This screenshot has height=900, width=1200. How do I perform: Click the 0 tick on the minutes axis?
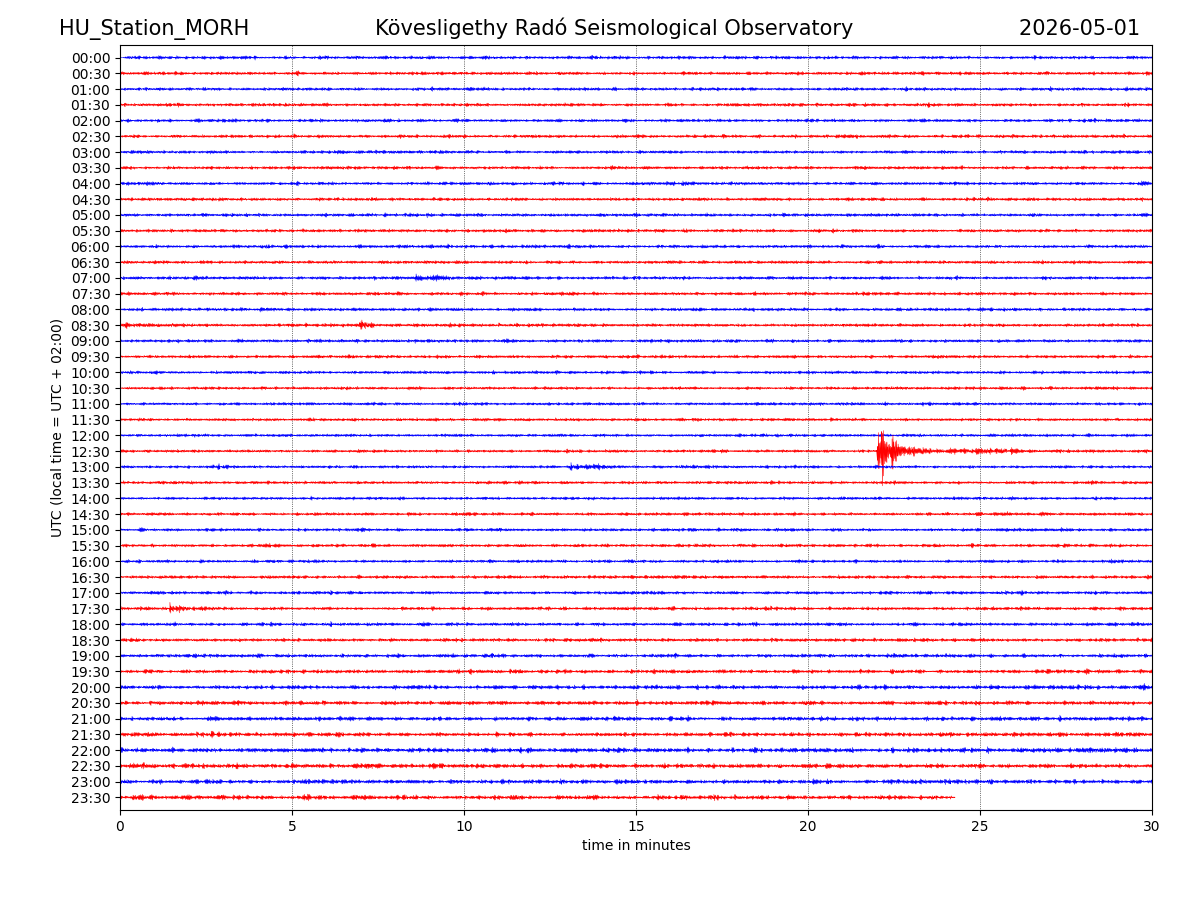point(120,826)
